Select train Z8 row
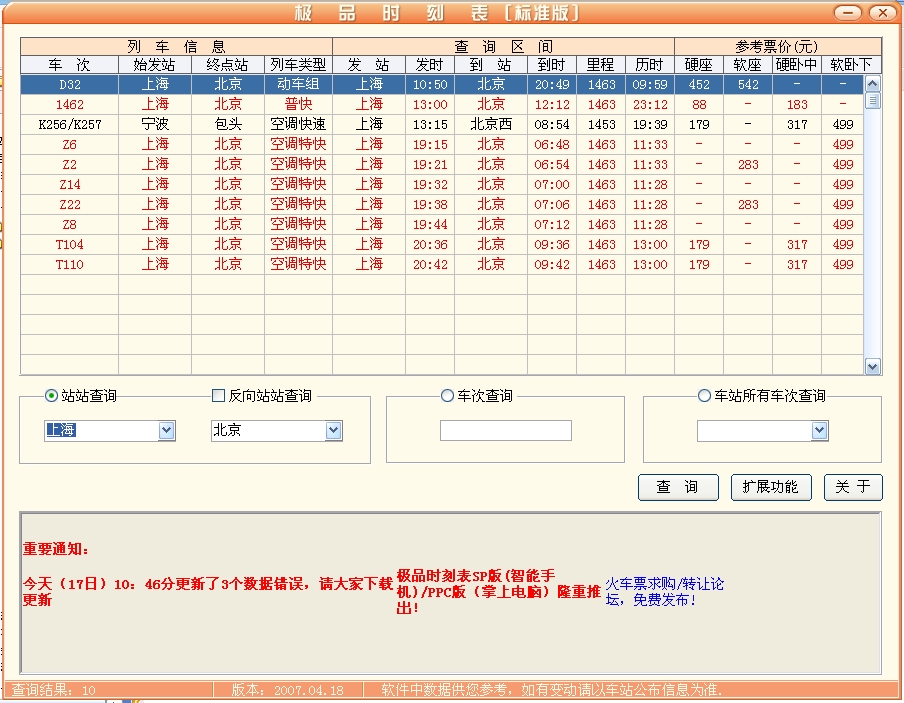This screenshot has width=904, height=703. (x=442, y=224)
